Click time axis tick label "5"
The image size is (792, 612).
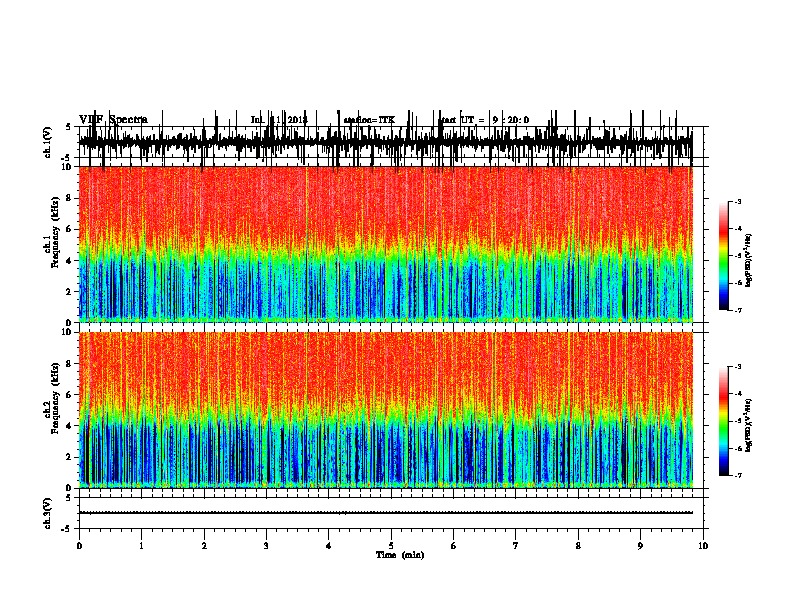point(391,545)
